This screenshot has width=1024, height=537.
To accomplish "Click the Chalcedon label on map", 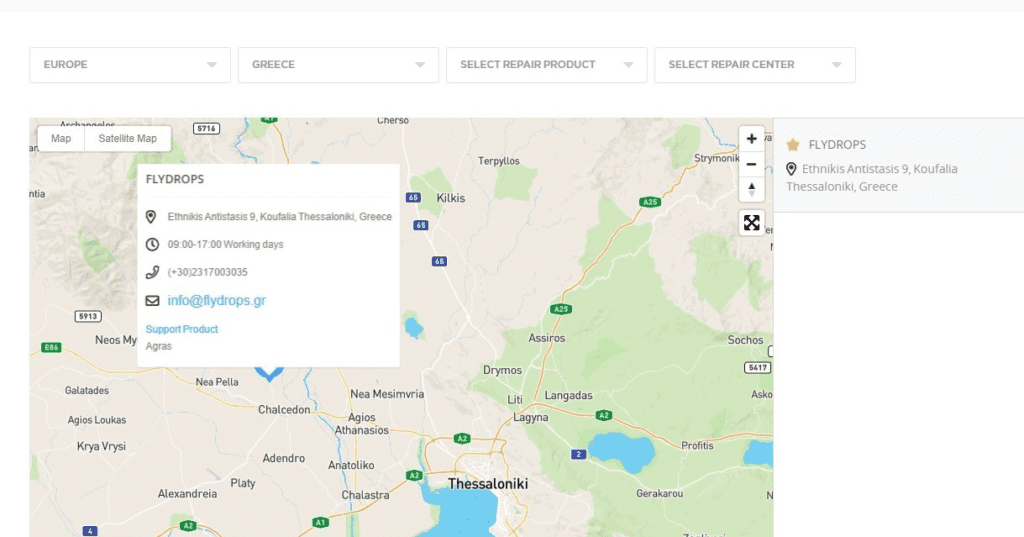I will tap(284, 410).
